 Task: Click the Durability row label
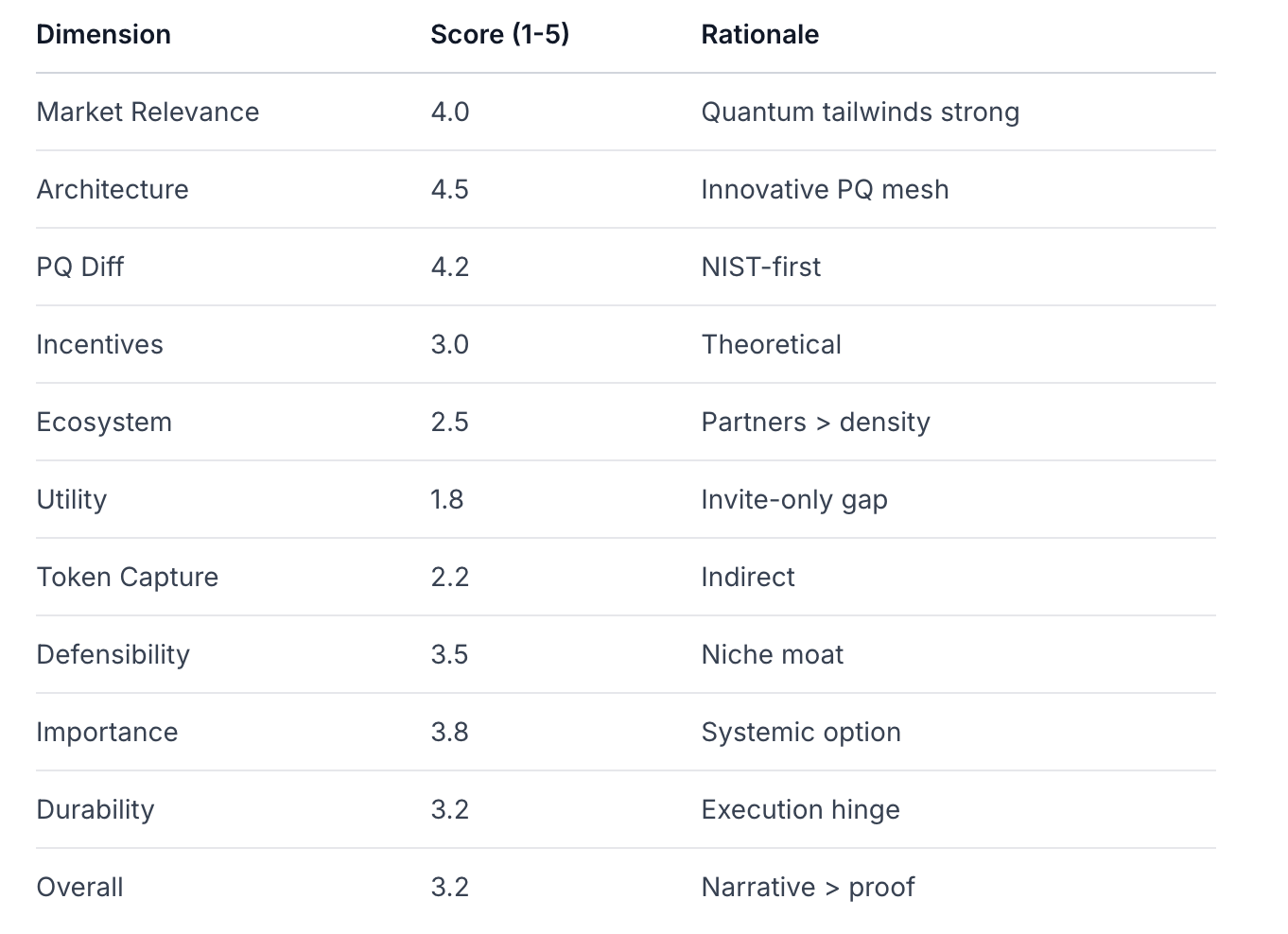click(x=95, y=810)
